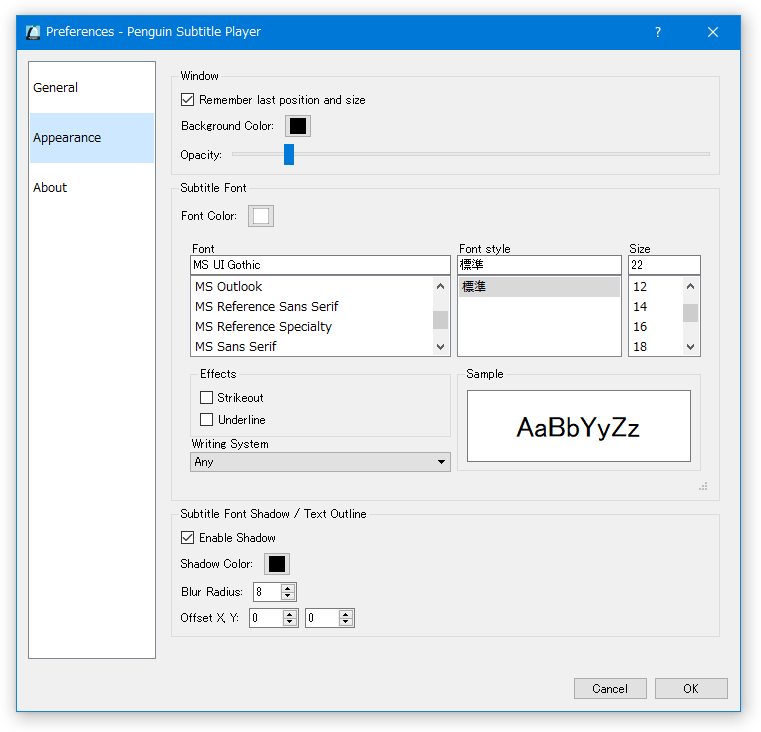Click the Offset Y value field
Image resolution: width=761 pixels, height=732 pixels.
pos(322,618)
